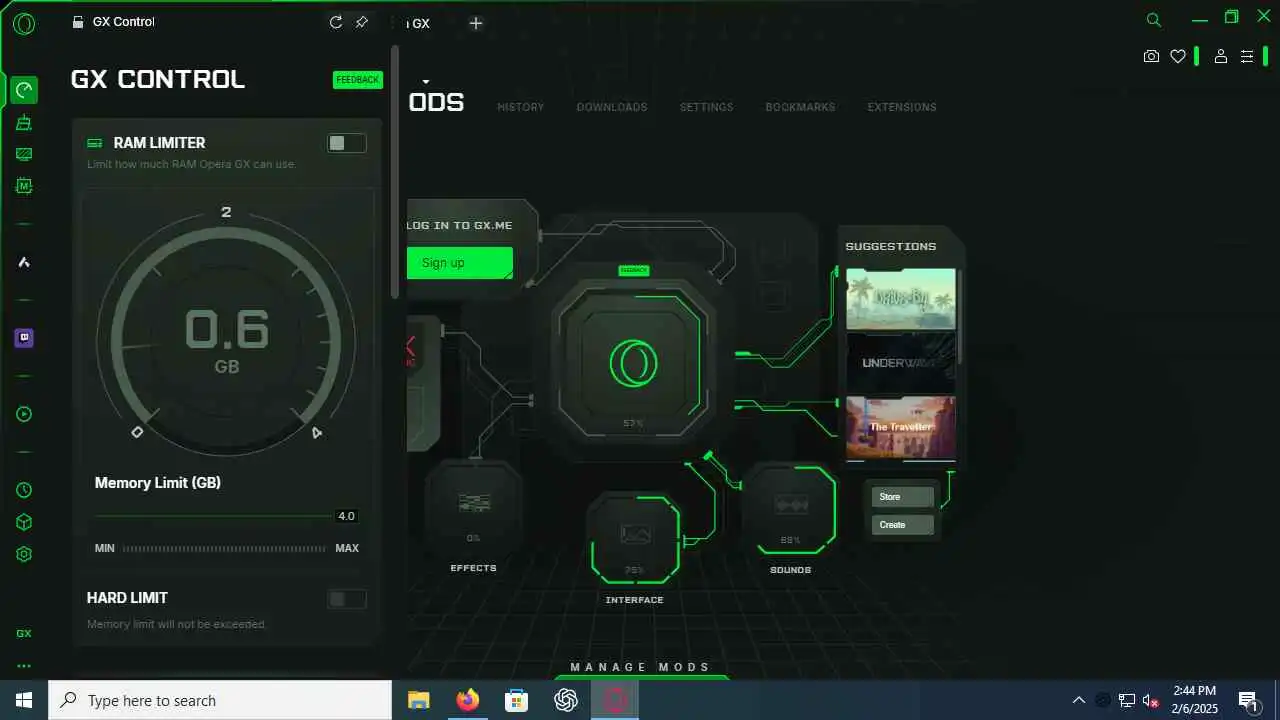This screenshot has width=1280, height=720.
Task: Open the Bookmarks navigation tab
Action: 800,107
